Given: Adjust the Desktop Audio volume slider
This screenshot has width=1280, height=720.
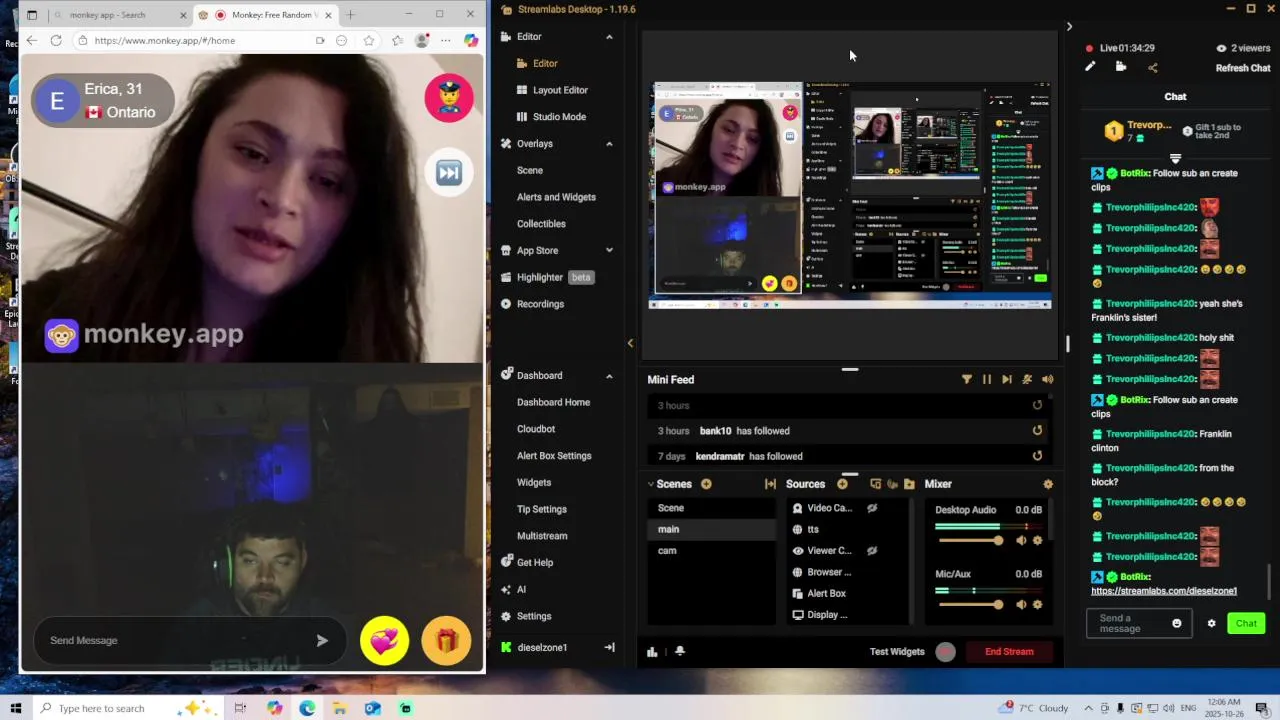Looking at the screenshot, I should coord(969,540).
